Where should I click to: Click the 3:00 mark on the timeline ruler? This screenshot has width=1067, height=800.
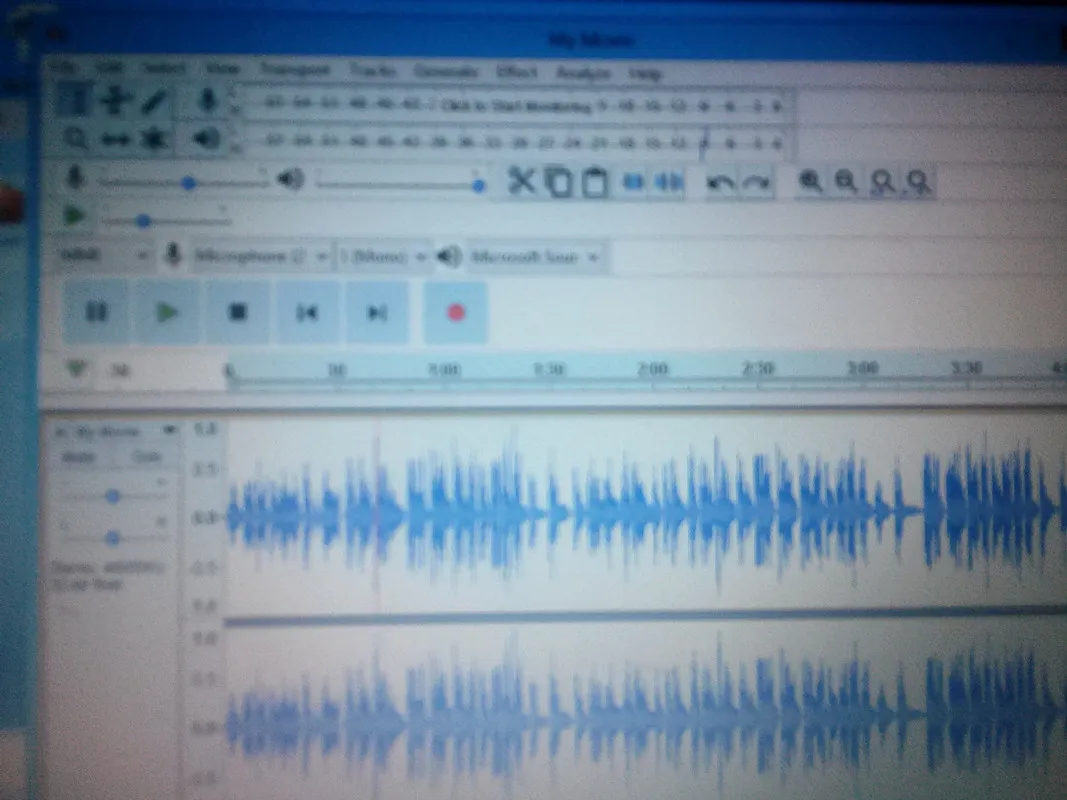tap(861, 368)
